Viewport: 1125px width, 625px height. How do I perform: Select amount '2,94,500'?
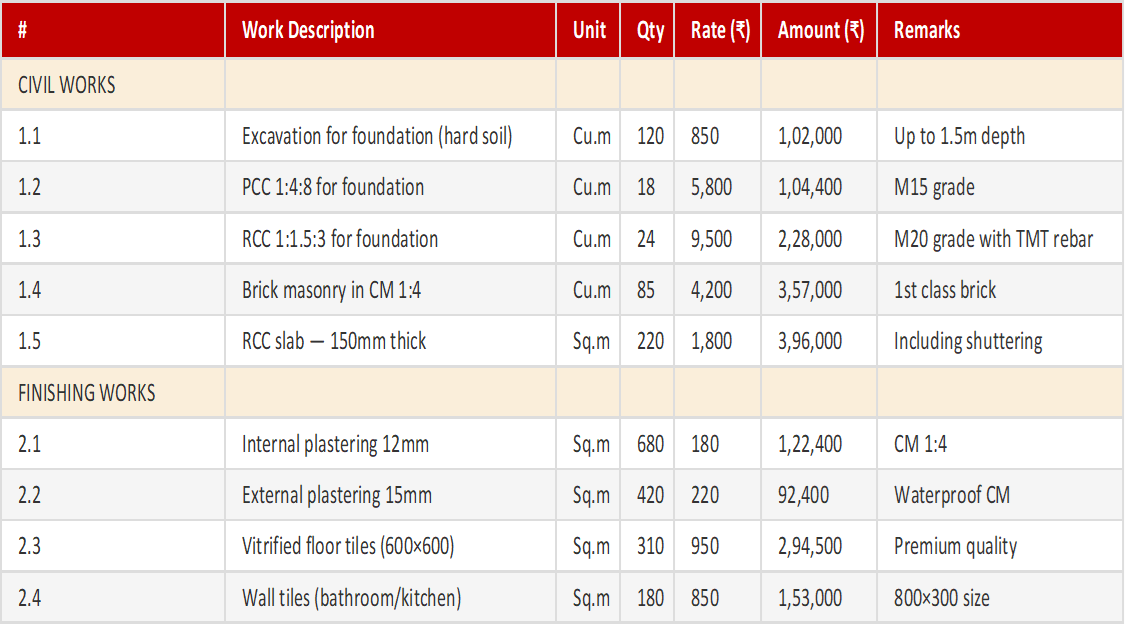[x=809, y=546]
